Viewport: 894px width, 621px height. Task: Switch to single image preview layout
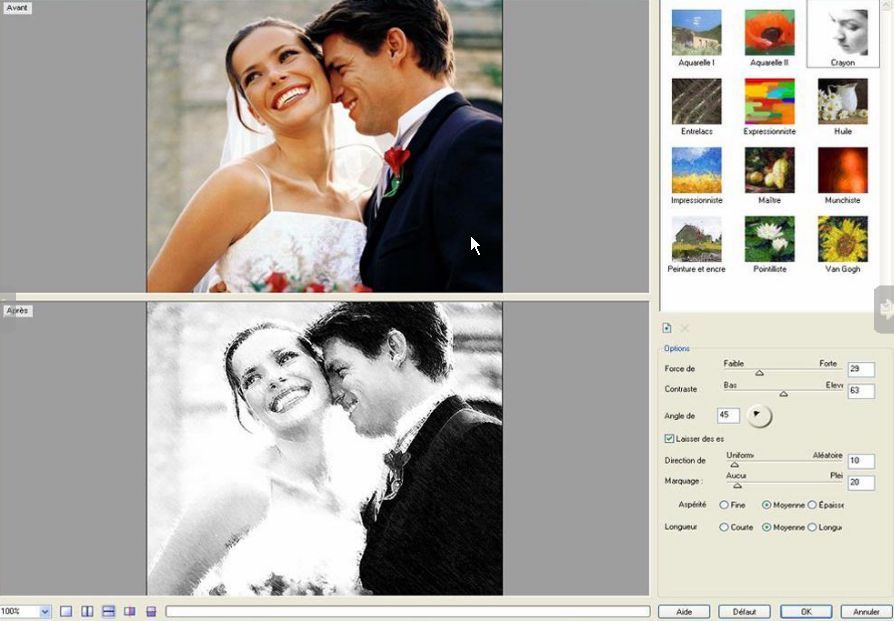[x=66, y=611]
